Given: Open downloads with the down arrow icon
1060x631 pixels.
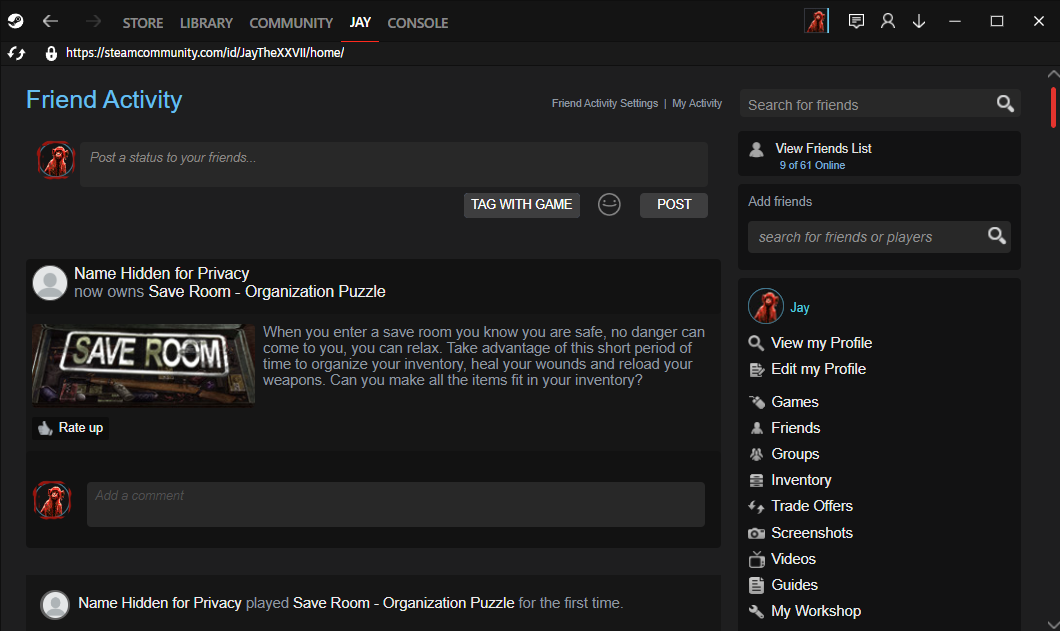Looking at the screenshot, I should pyautogui.click(x=919, y=22).
